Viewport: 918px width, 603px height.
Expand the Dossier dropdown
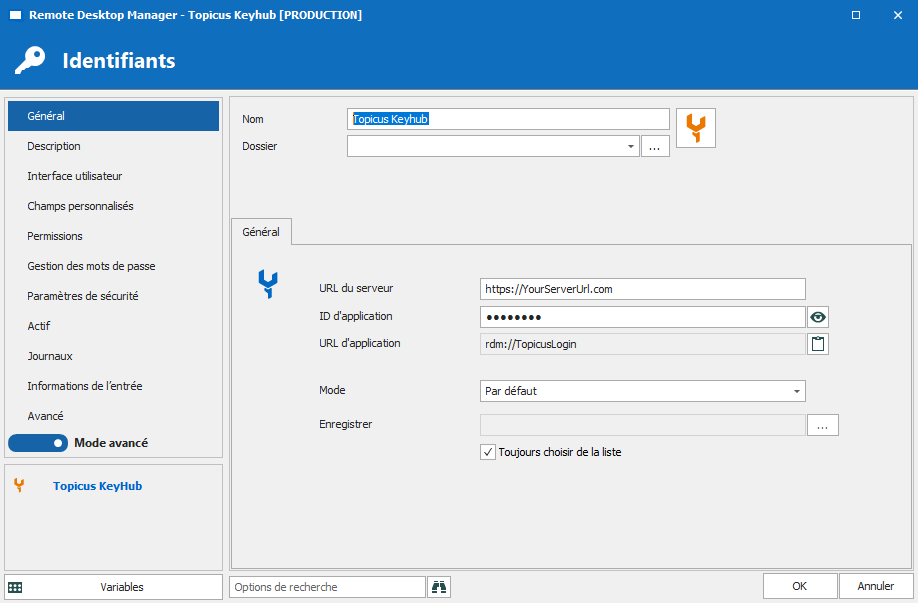[x=630, y=146]
